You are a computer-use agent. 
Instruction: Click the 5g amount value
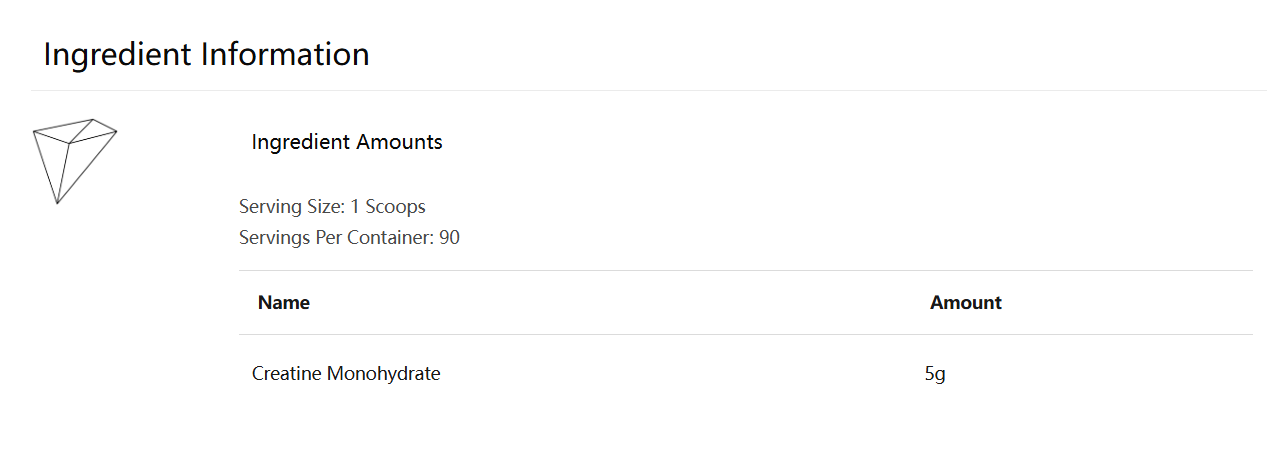pos(935,374)
